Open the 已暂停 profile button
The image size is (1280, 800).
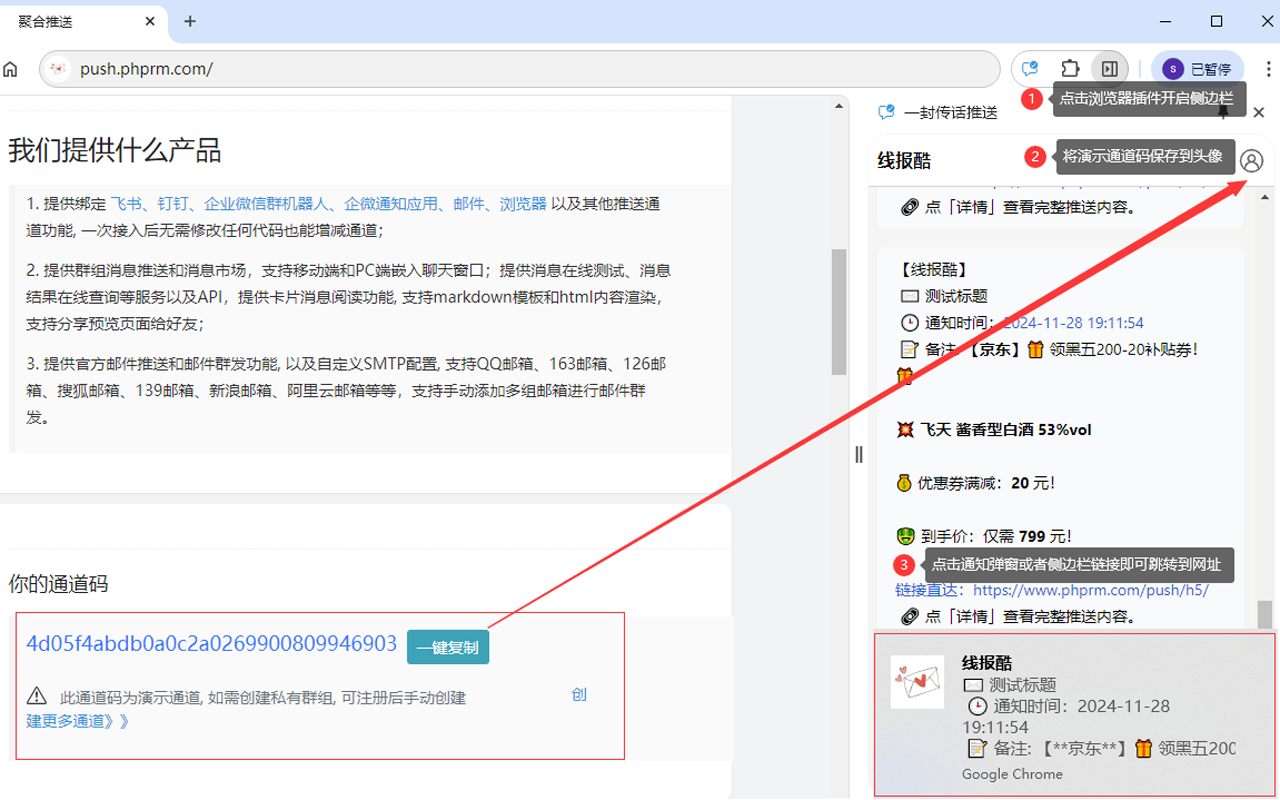coord(1197,69)
